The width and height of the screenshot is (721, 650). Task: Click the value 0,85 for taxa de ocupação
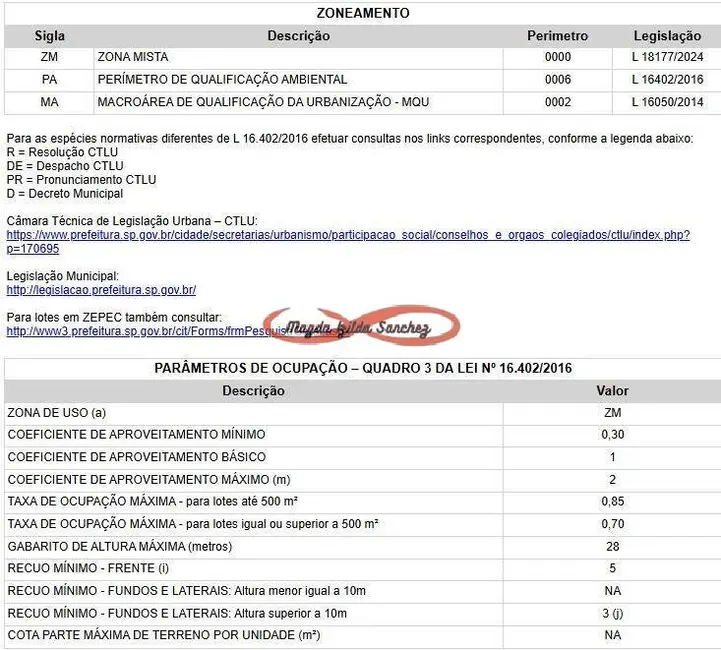click(612, 502)
